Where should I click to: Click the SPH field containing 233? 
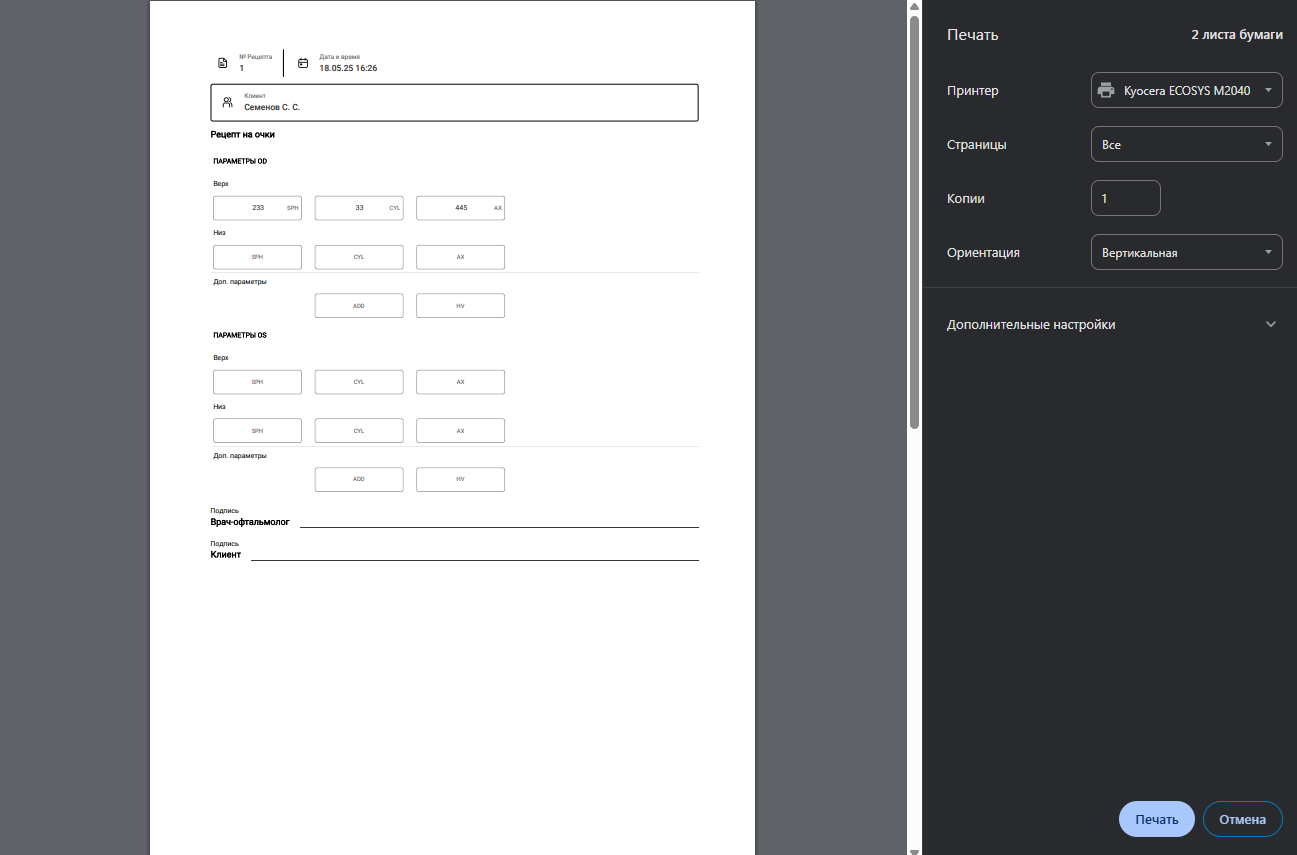click(x=257, y=208)
